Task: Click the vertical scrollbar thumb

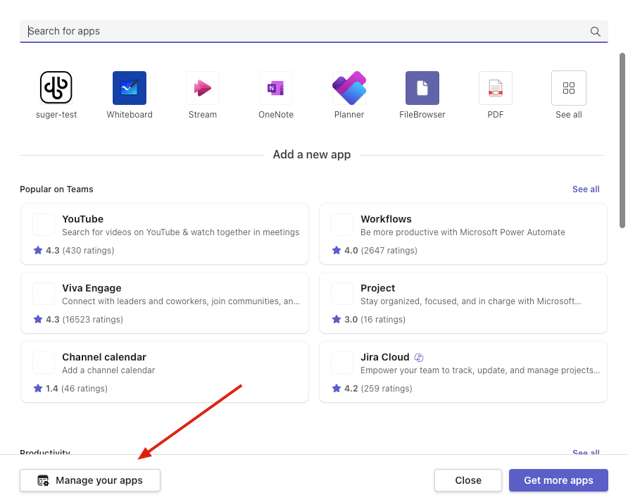Action: click(x=622, y=140)
